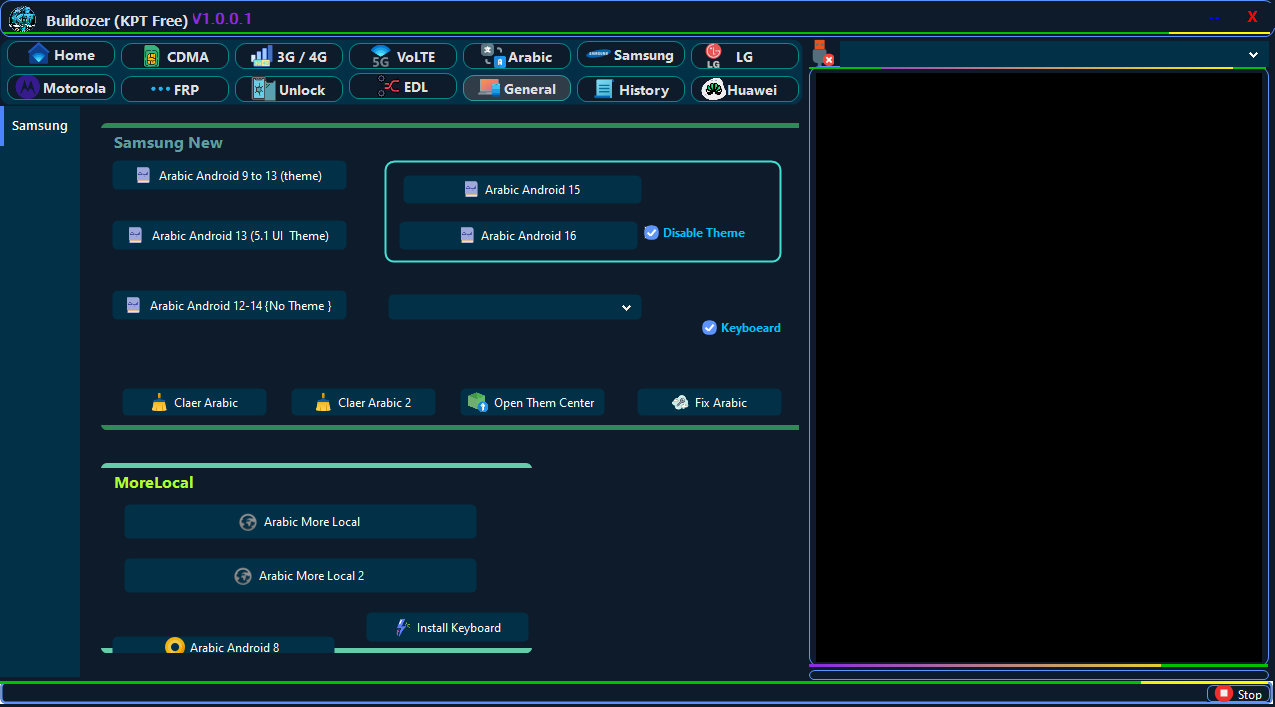
Task: Uncheck the Disable Theme checkbox
Action: (x=651, y=233)
